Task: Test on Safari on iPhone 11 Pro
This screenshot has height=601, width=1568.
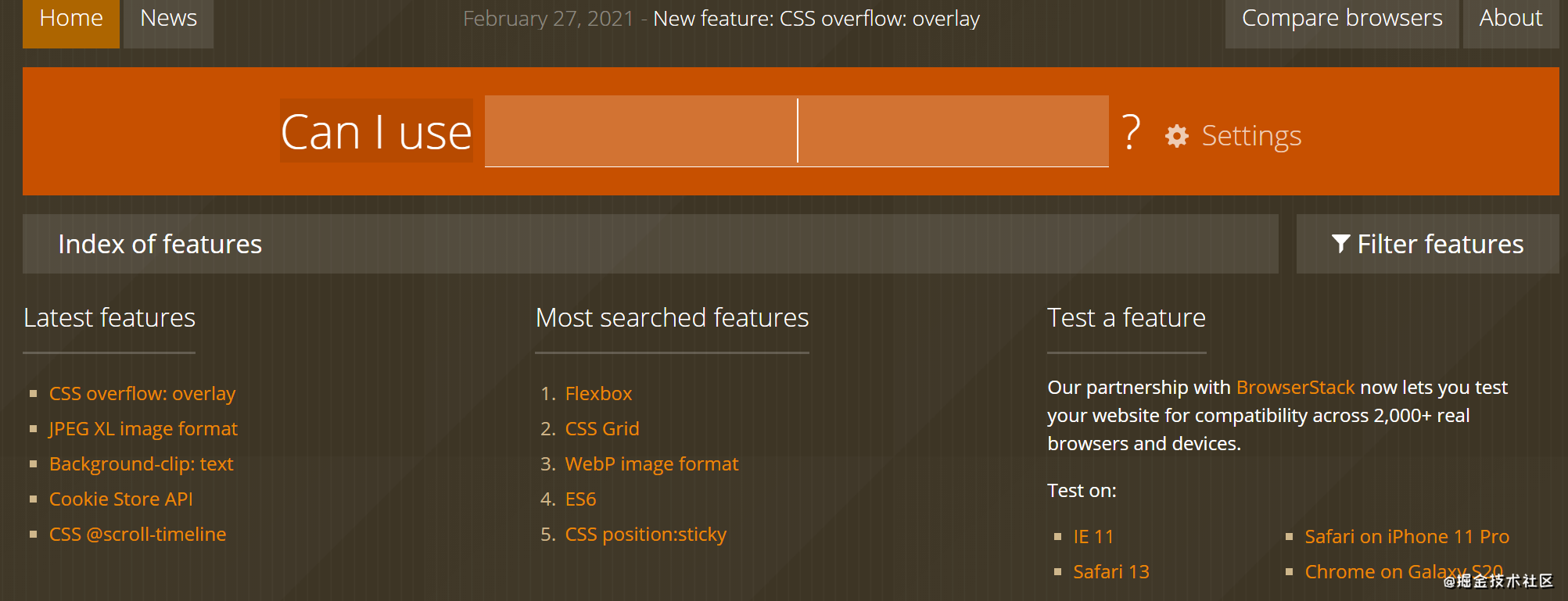Action: pos(1407,536)
